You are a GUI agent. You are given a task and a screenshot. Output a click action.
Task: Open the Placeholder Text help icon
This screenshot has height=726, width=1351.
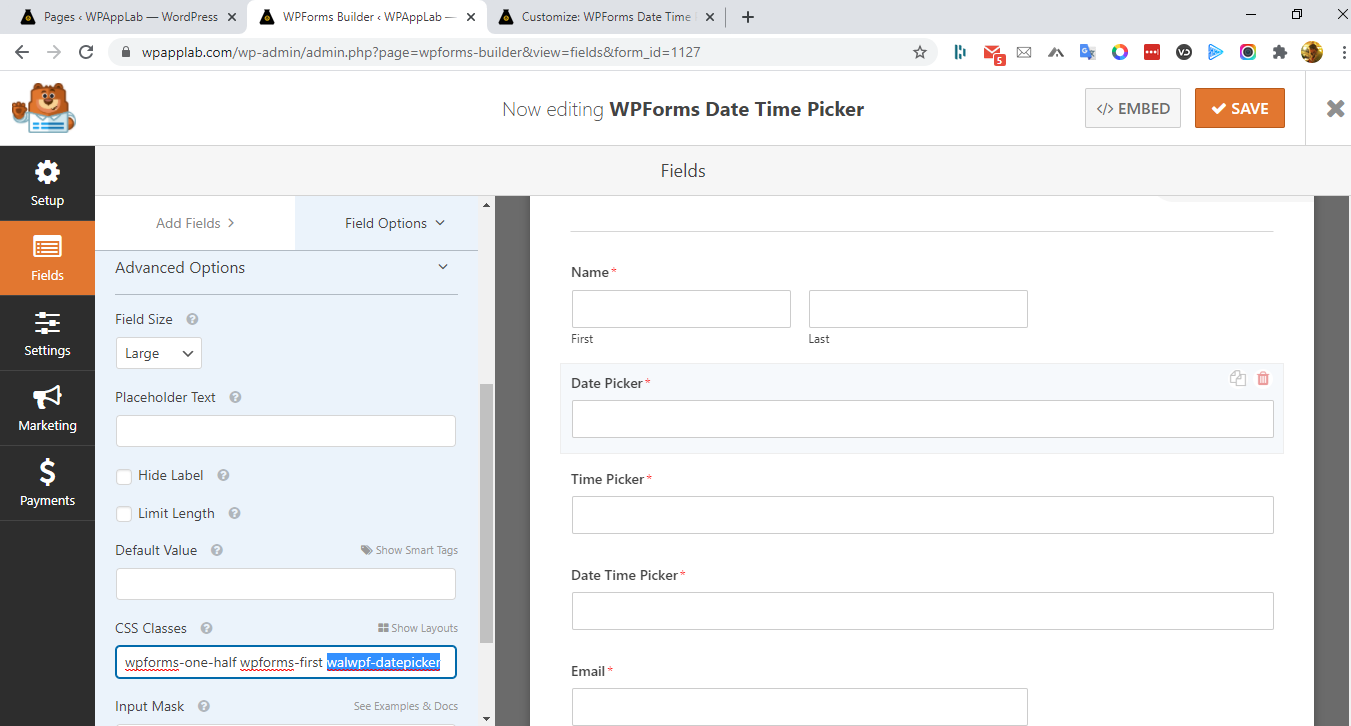(x=235, y=398)
